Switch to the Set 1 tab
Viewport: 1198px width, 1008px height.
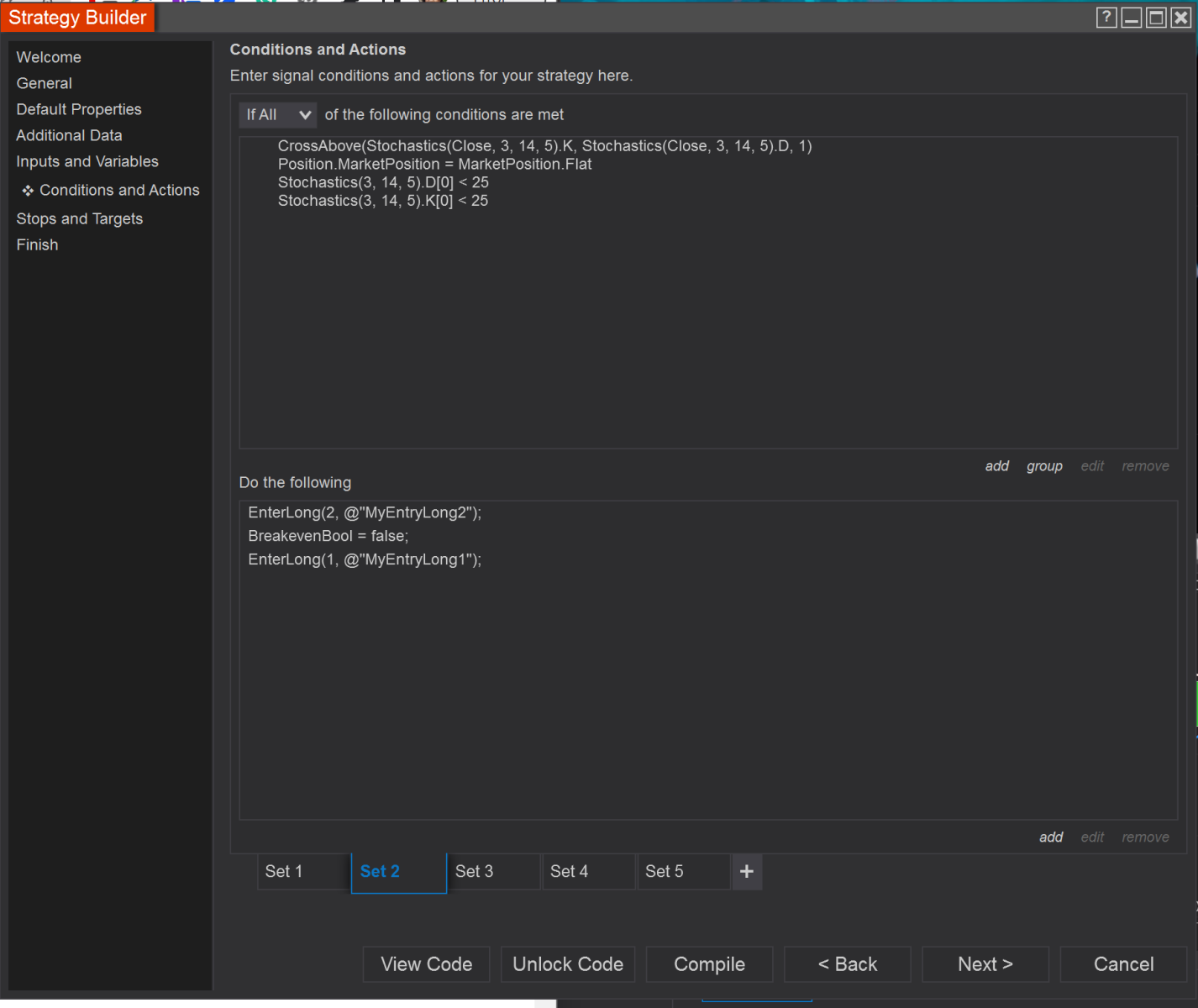coord(303,872)
